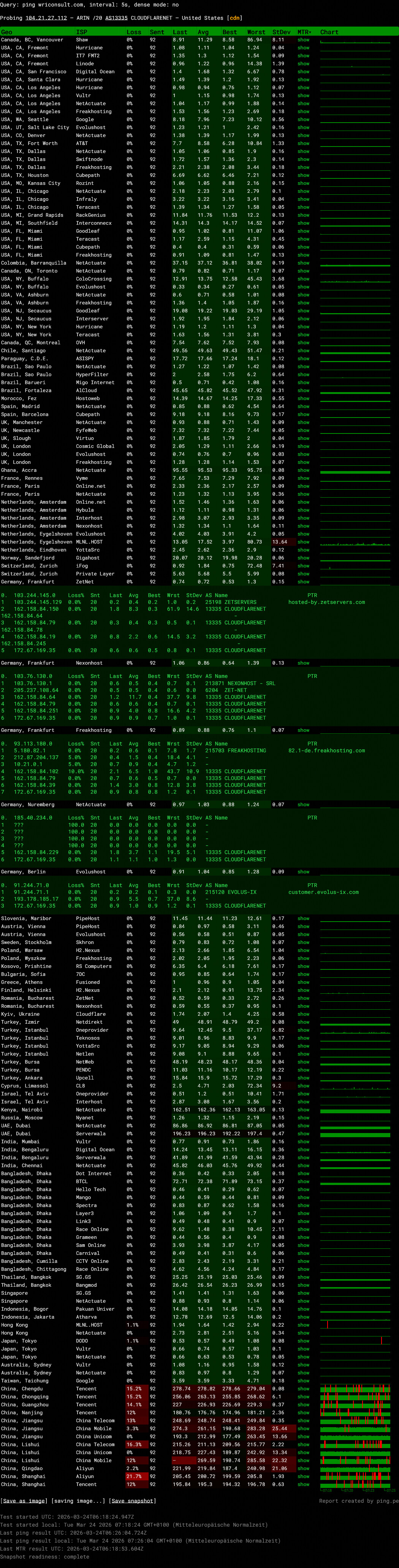The image size is (399, 1568).
Task: Toggle MTR for Germany, Frankfurt Freakhosting
Action: coord(303,730)
